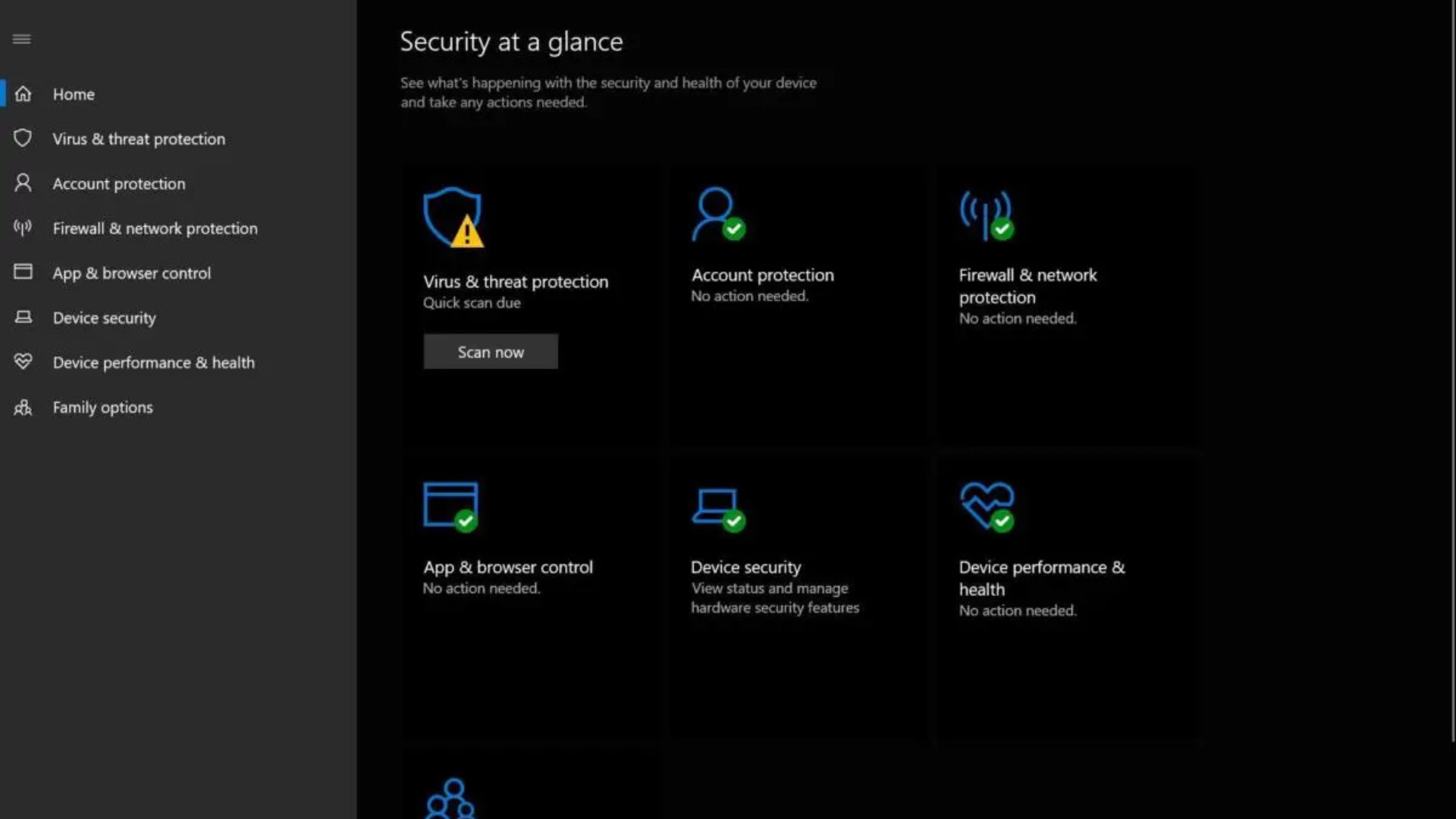The width and height of the screenshot is (1456, 819).
Task: Click the heart icon for Device performance in sidebar
Action: click(23, 362)
